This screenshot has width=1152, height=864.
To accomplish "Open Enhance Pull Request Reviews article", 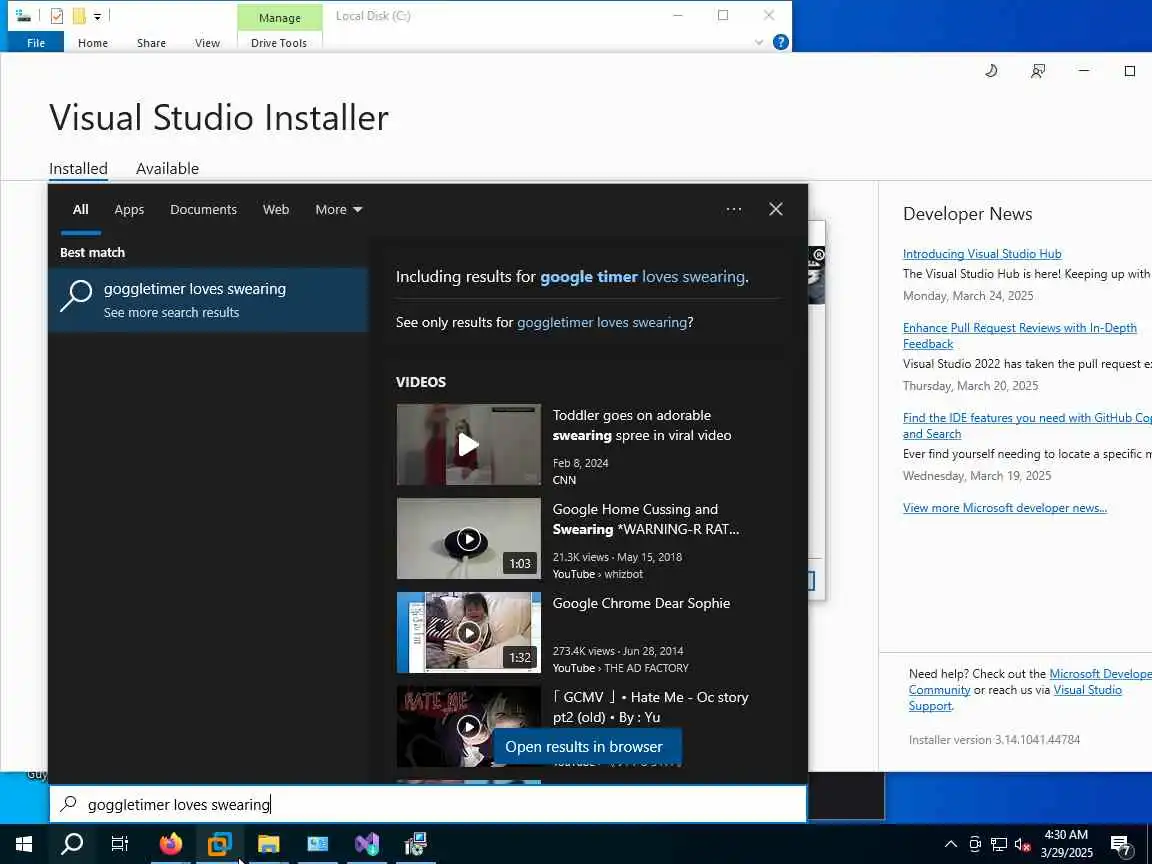I will [x=1020, y=336].
